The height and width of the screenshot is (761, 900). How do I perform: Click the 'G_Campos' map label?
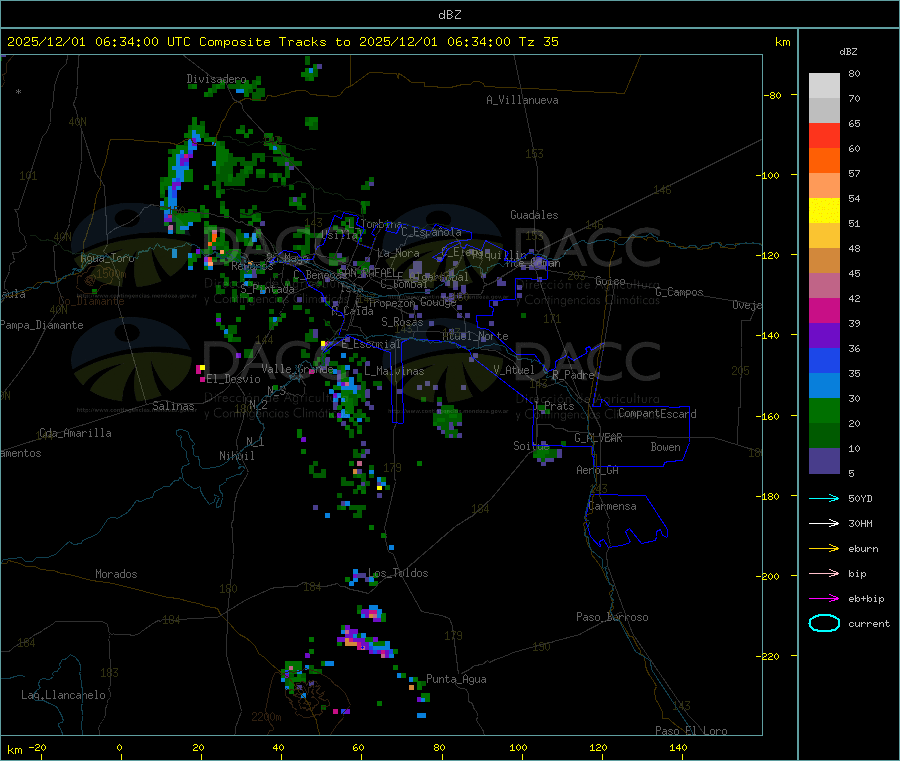tap(679, 292)
